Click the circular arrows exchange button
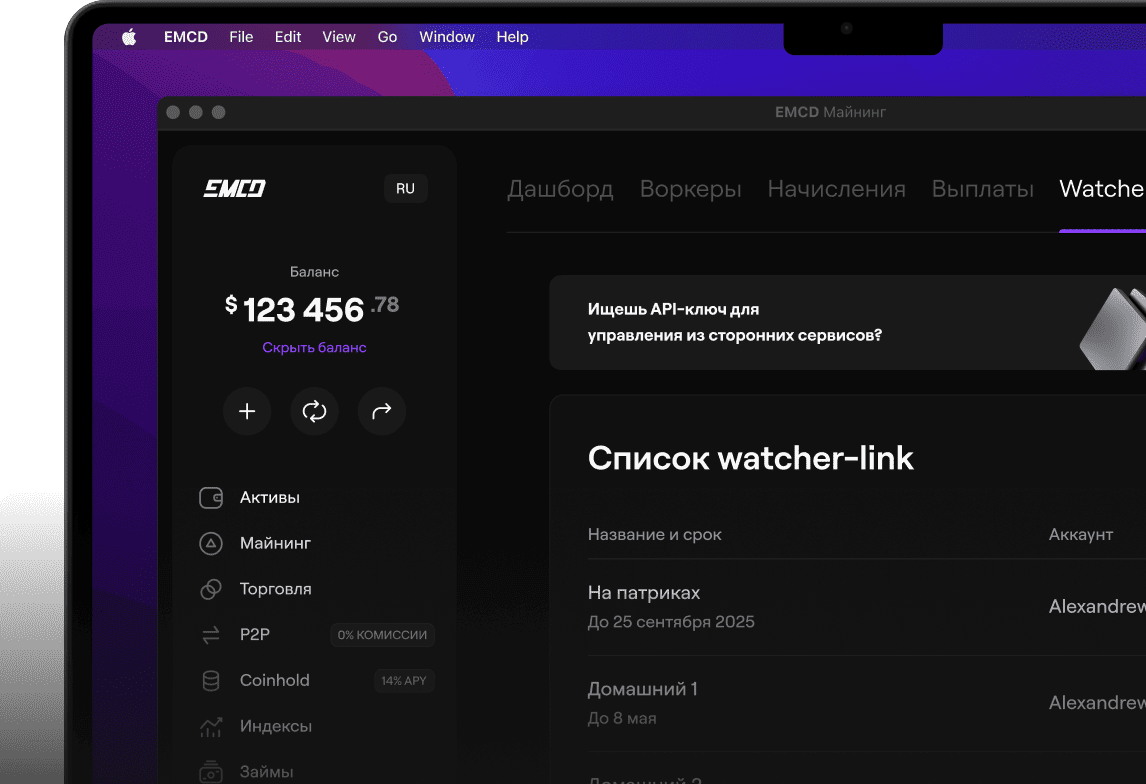Image resolution: width=1146 pixels, height=784 pixels. pyautogui.click(x=314, y=411)
